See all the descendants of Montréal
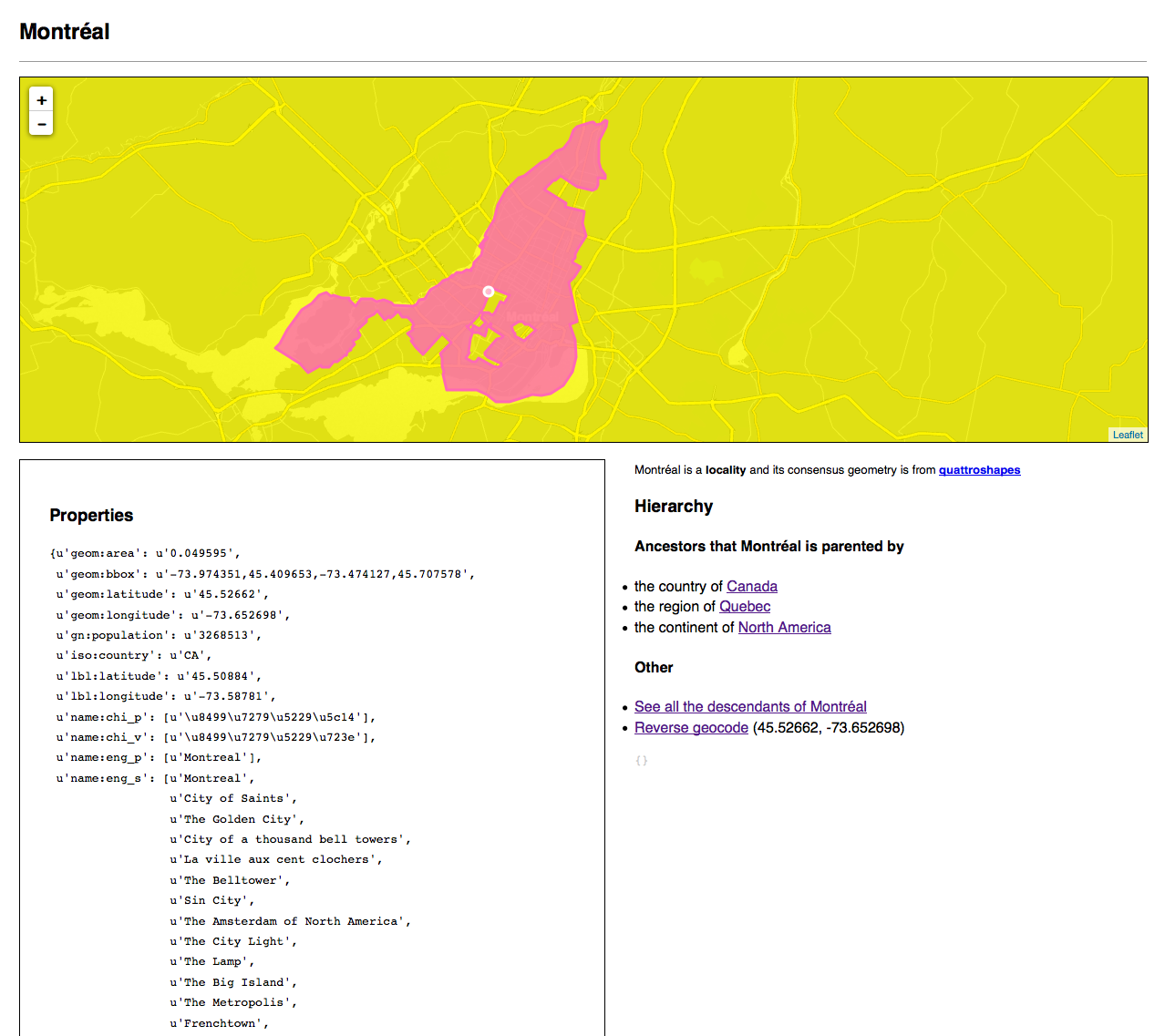This screenshot has width=1165, height=1036. pos(750,706)
